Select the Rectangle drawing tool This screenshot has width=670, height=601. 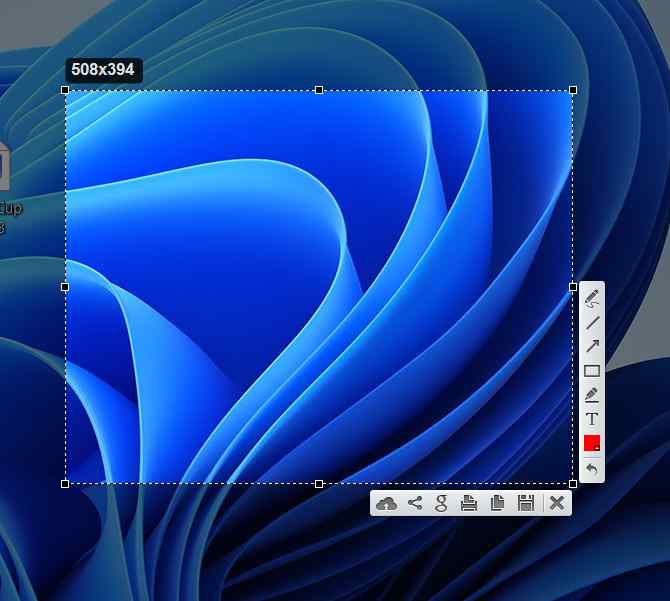(592, 371)
